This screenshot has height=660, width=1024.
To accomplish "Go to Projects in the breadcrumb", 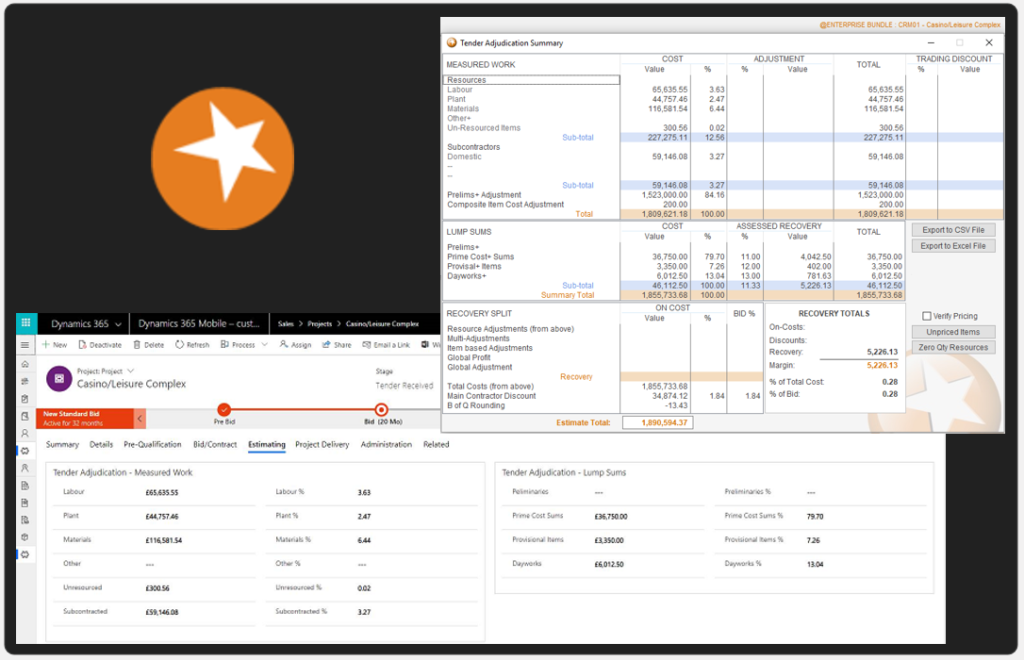I will pos(319,324).
